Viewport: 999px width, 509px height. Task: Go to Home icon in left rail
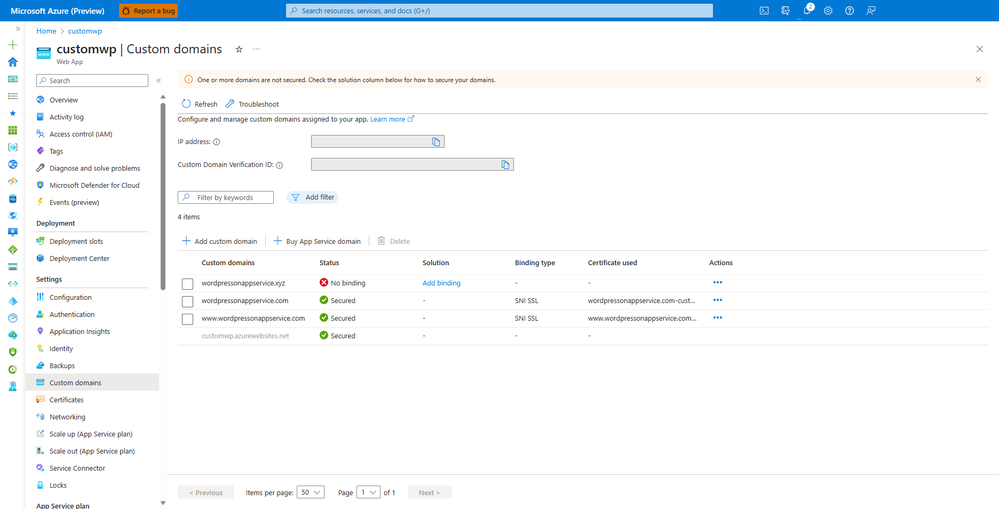13,62
